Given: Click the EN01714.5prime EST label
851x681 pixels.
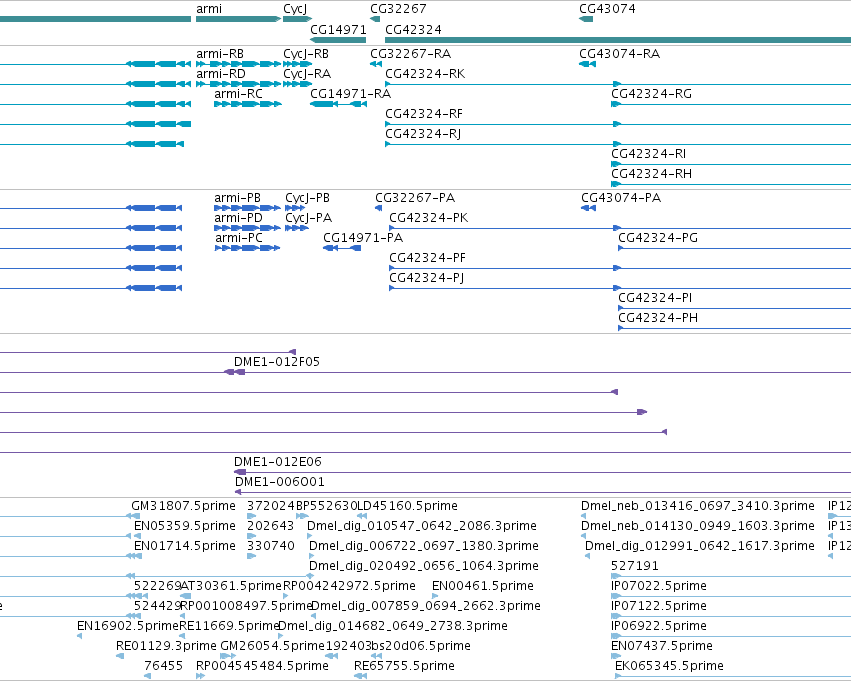Looking at the screenshot, I should coord(185,546).
